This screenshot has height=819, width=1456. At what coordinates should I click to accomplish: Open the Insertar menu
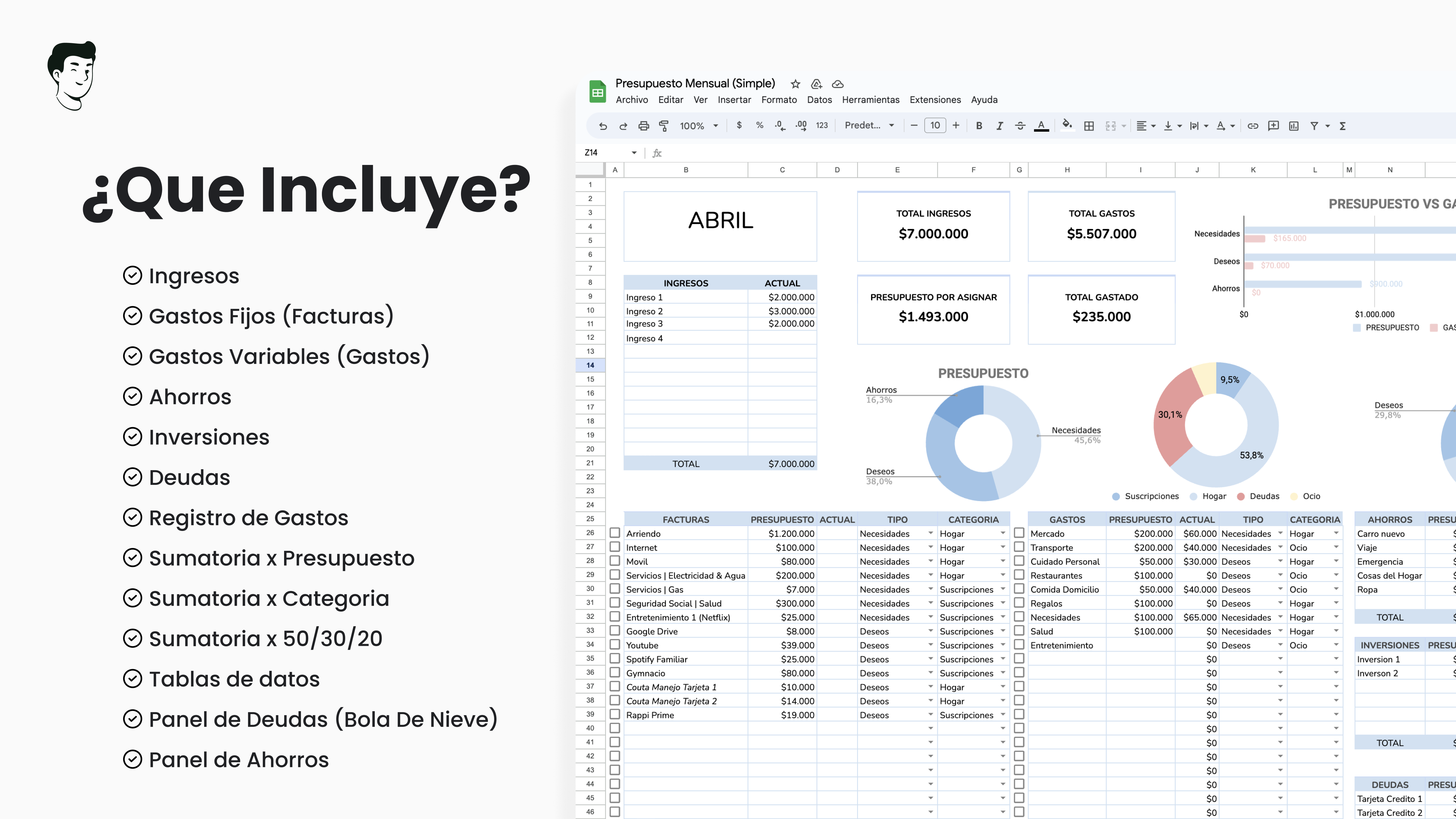(x=734, y=100)
